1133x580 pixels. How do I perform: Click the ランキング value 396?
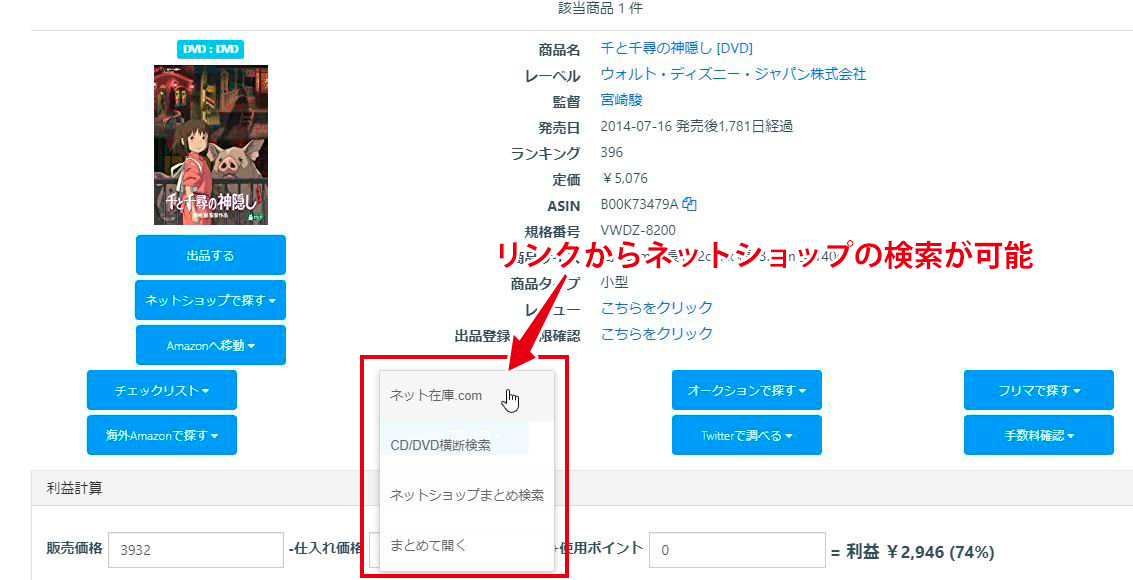612,152
